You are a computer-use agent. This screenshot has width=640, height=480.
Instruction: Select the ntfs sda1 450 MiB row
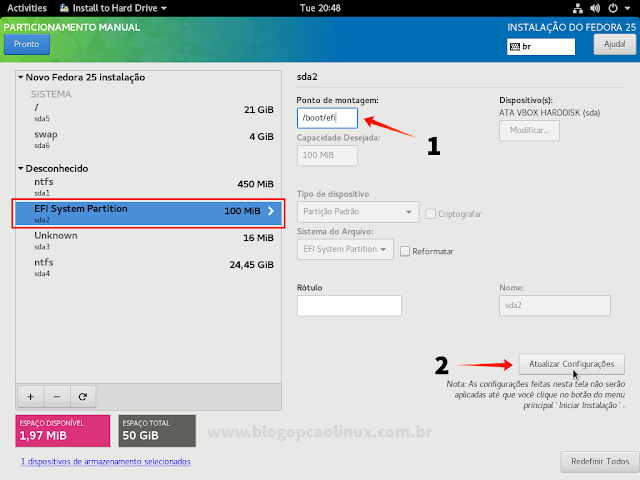coord(149,187)
